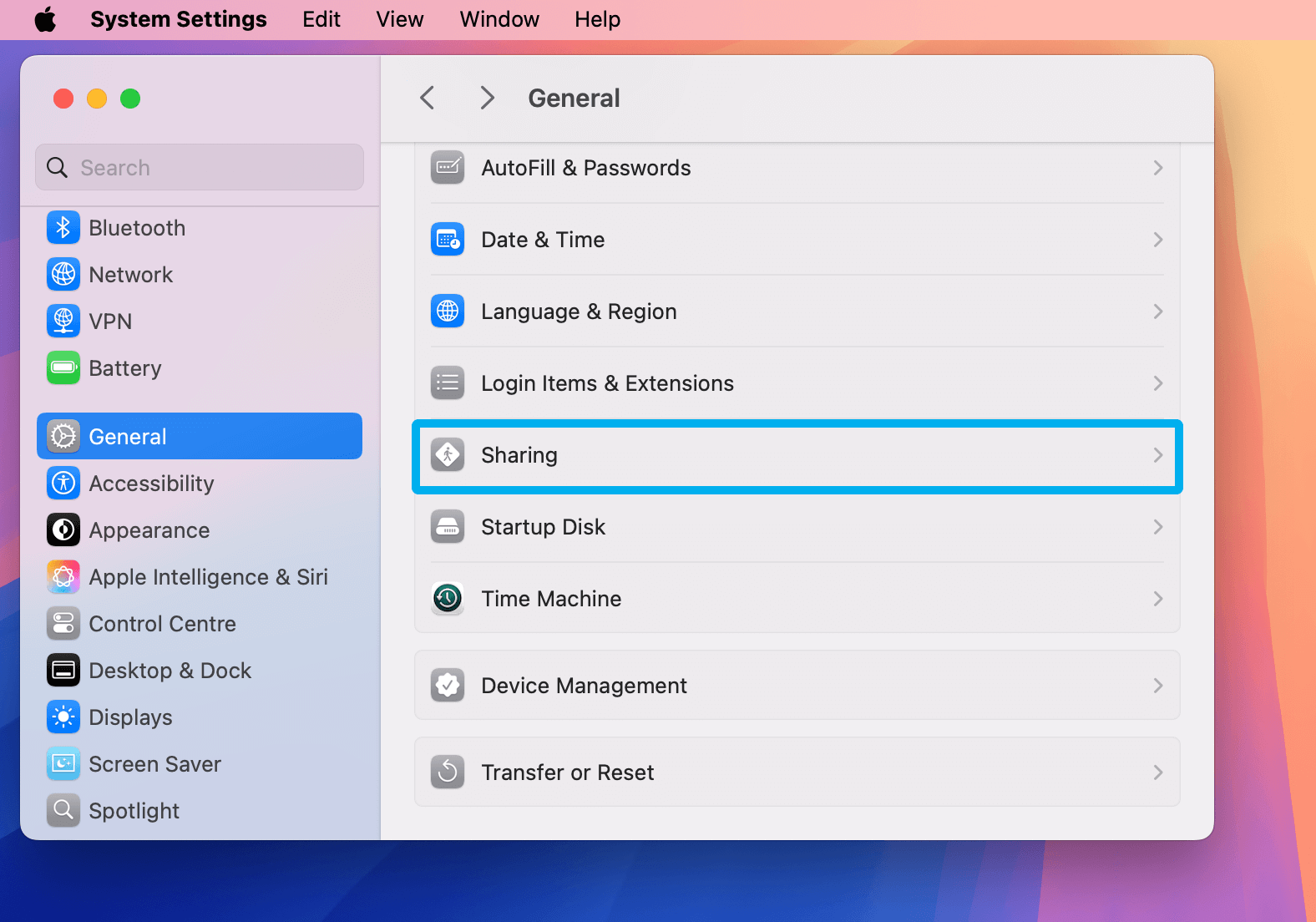Select the Bluetooth label in sidebar
The image size is (1316, 922).
coord(137,228)
